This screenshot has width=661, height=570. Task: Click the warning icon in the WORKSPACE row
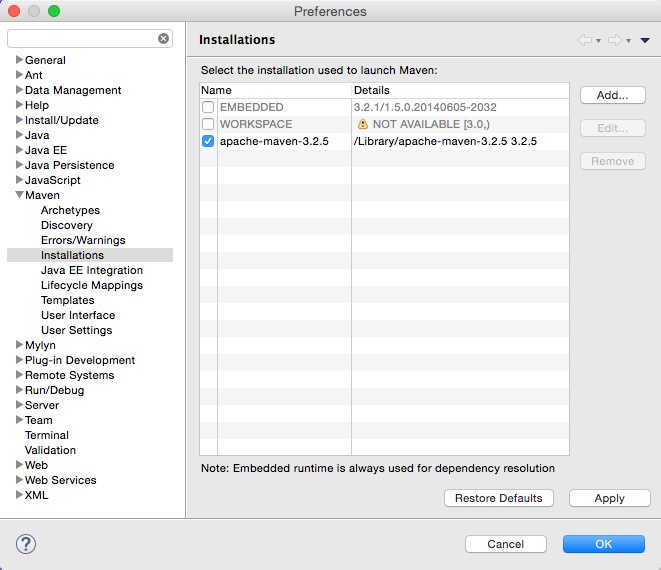point(363,124)
